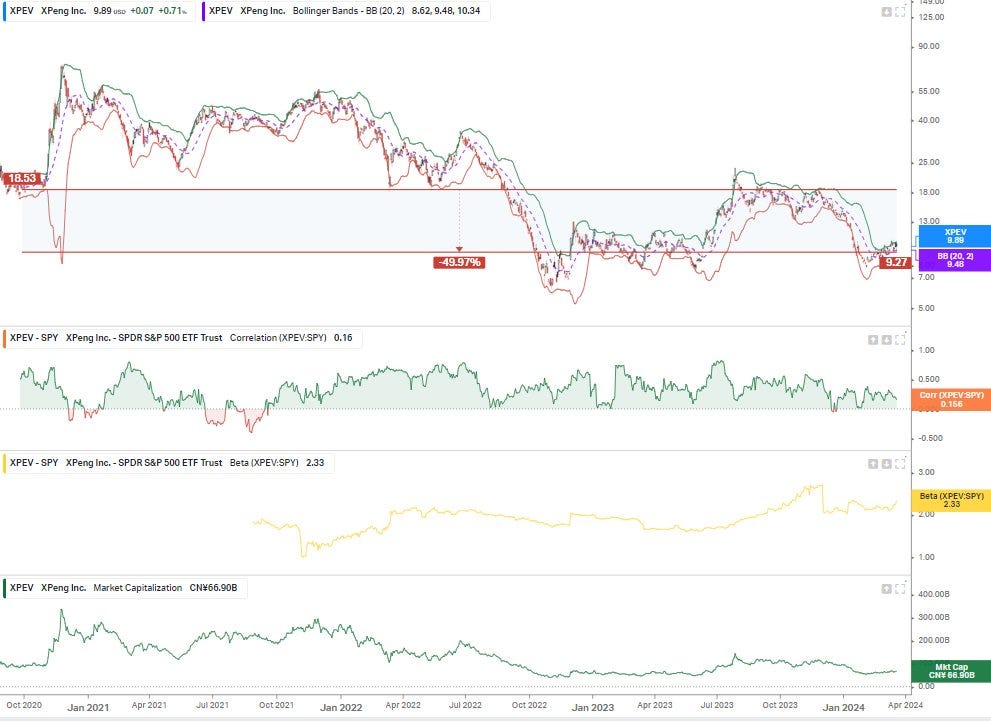
Task: Click the 13.00 price scale value
Action: (x=929, y=221)
